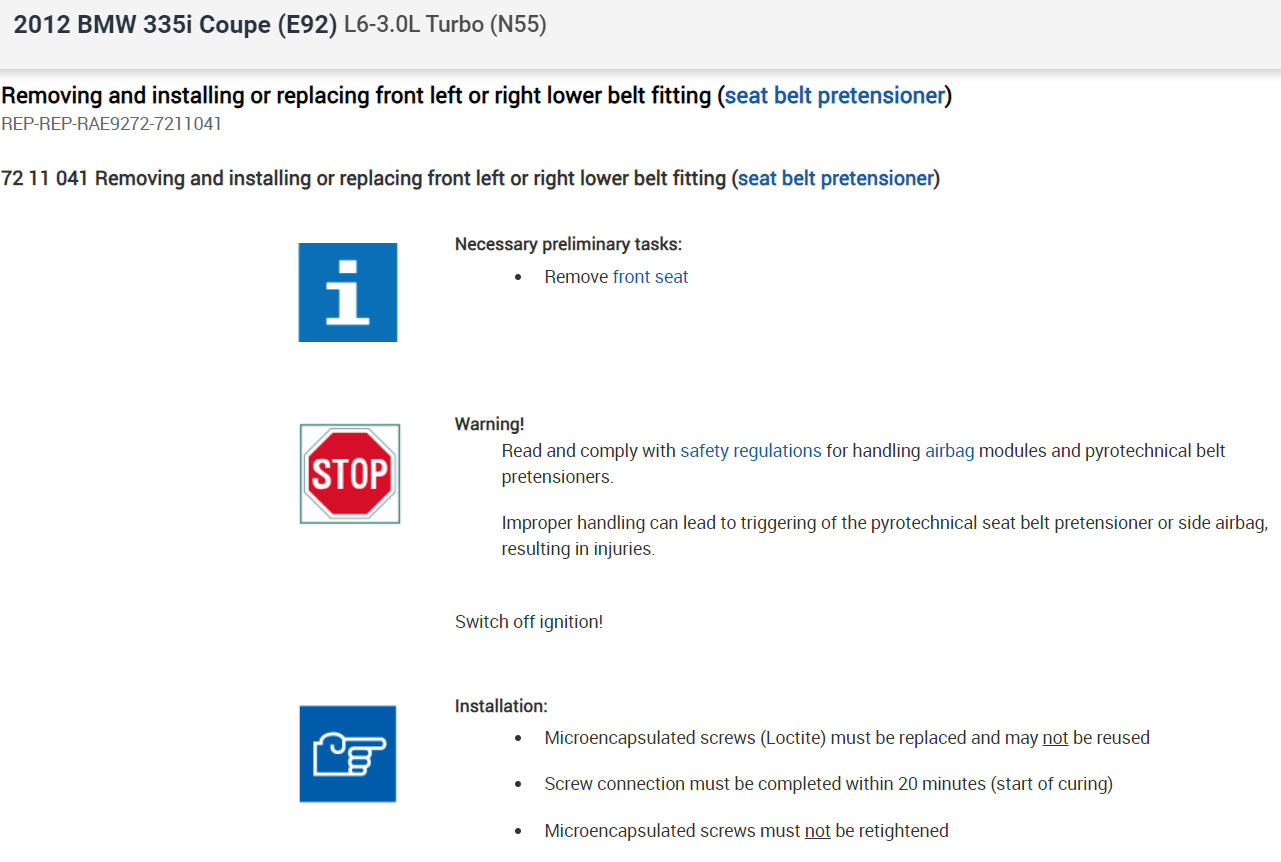Click document ID REP-REP-RAE9272-7211041
This screenshot has width=1281, height=862.
(x=112, y=125)
